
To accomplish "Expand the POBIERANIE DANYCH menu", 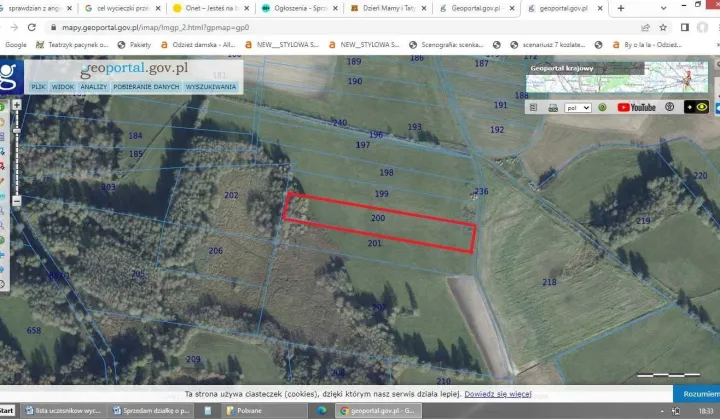I will 145,87.
